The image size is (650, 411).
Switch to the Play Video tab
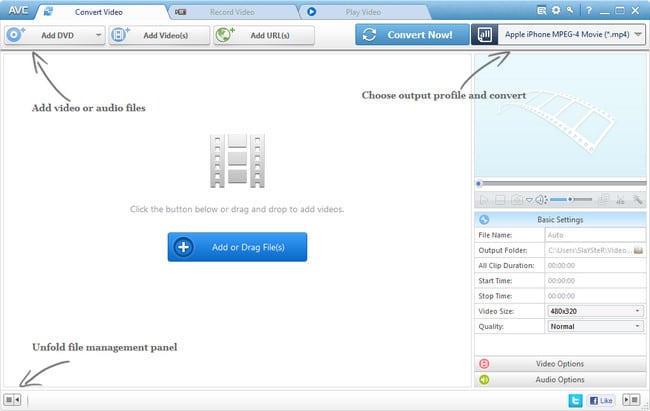[x=358, y=12]
